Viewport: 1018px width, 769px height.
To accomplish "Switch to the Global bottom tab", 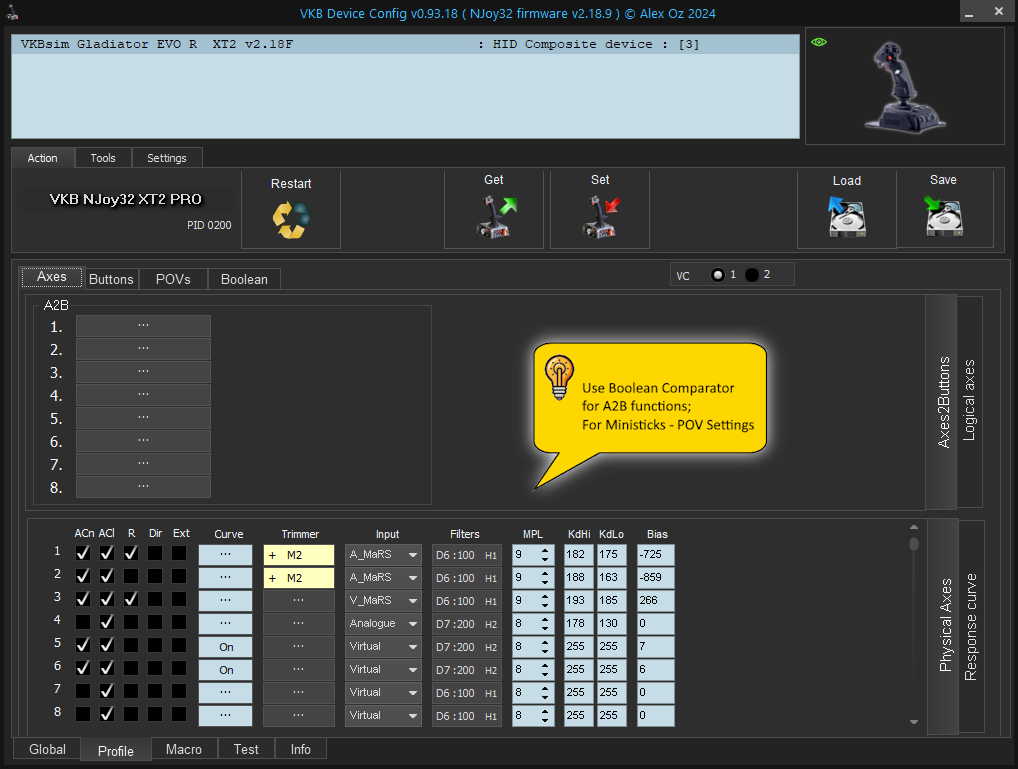I will click(x=47, y=750).
